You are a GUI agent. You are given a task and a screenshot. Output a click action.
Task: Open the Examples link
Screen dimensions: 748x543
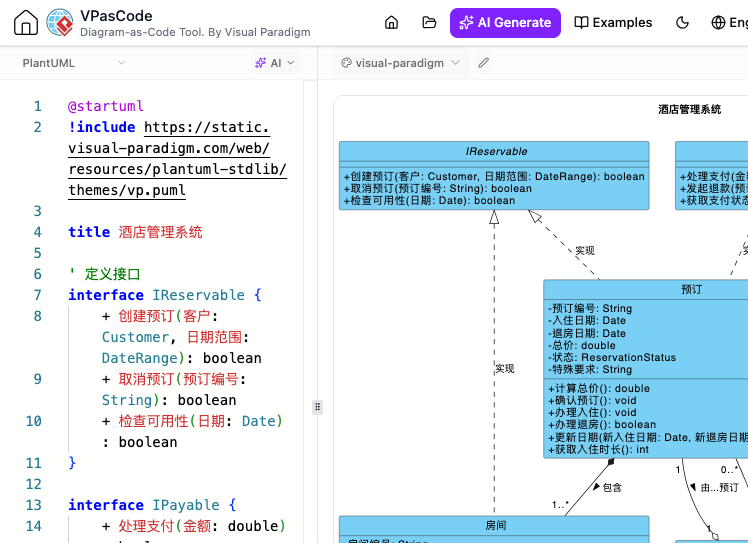[x=613, y=22]
